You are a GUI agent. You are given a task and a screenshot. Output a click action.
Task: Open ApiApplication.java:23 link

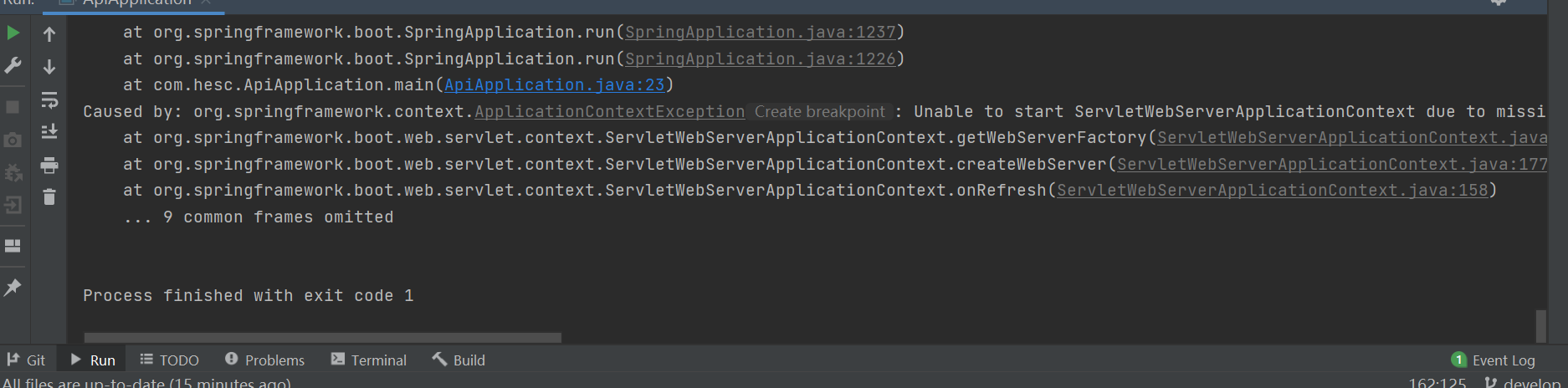click(555, 85)
